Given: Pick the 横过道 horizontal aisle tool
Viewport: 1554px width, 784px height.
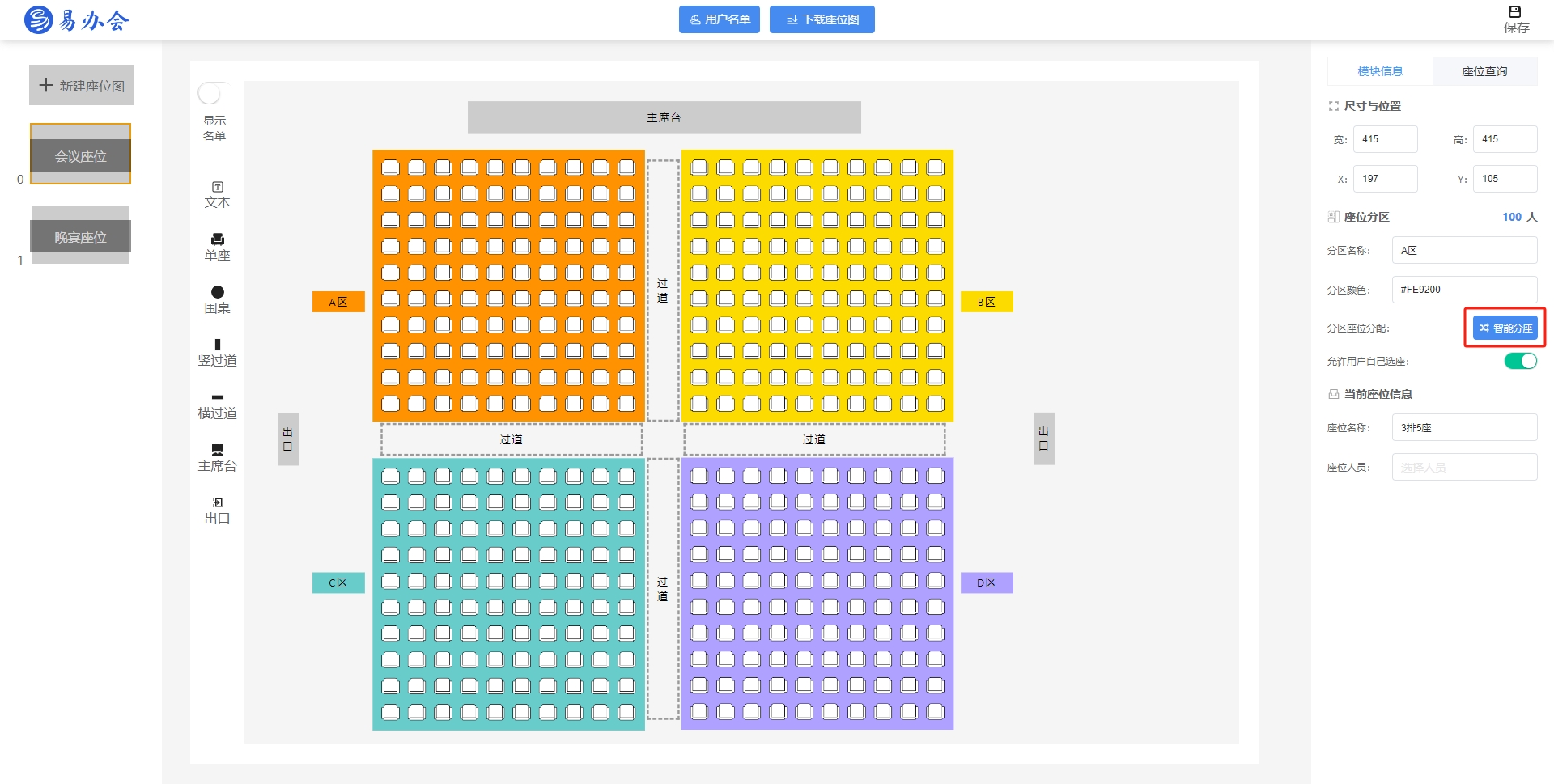Looking at the screenshot, I should click(x=217, y=405).
